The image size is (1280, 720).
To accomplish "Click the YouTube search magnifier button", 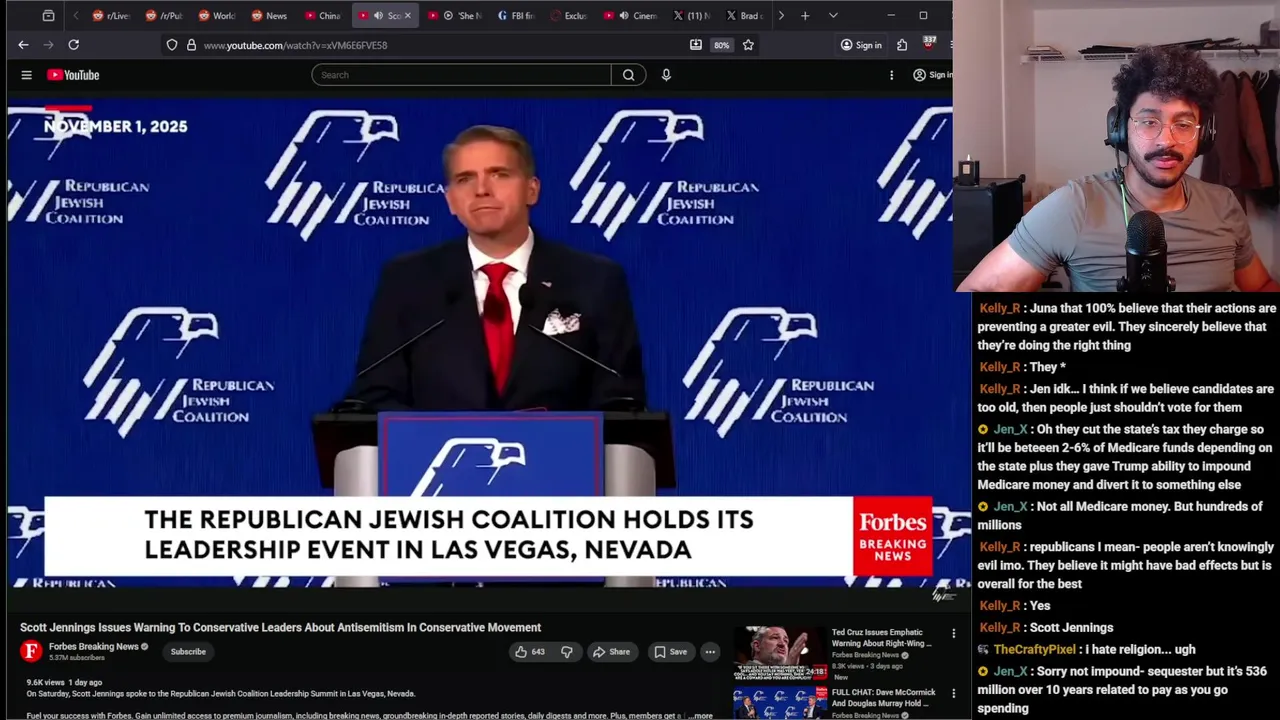I will coord(628,75).
